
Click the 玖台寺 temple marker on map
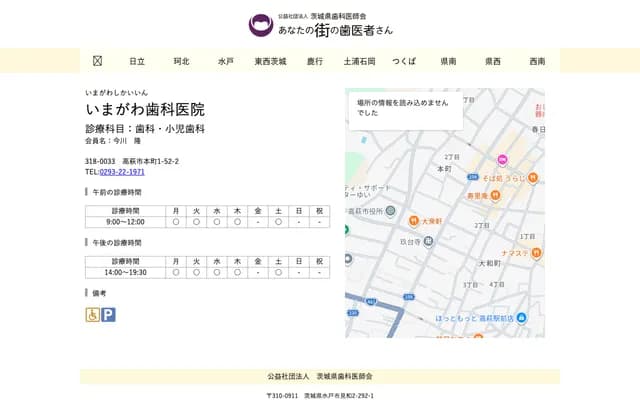(428, 241)
